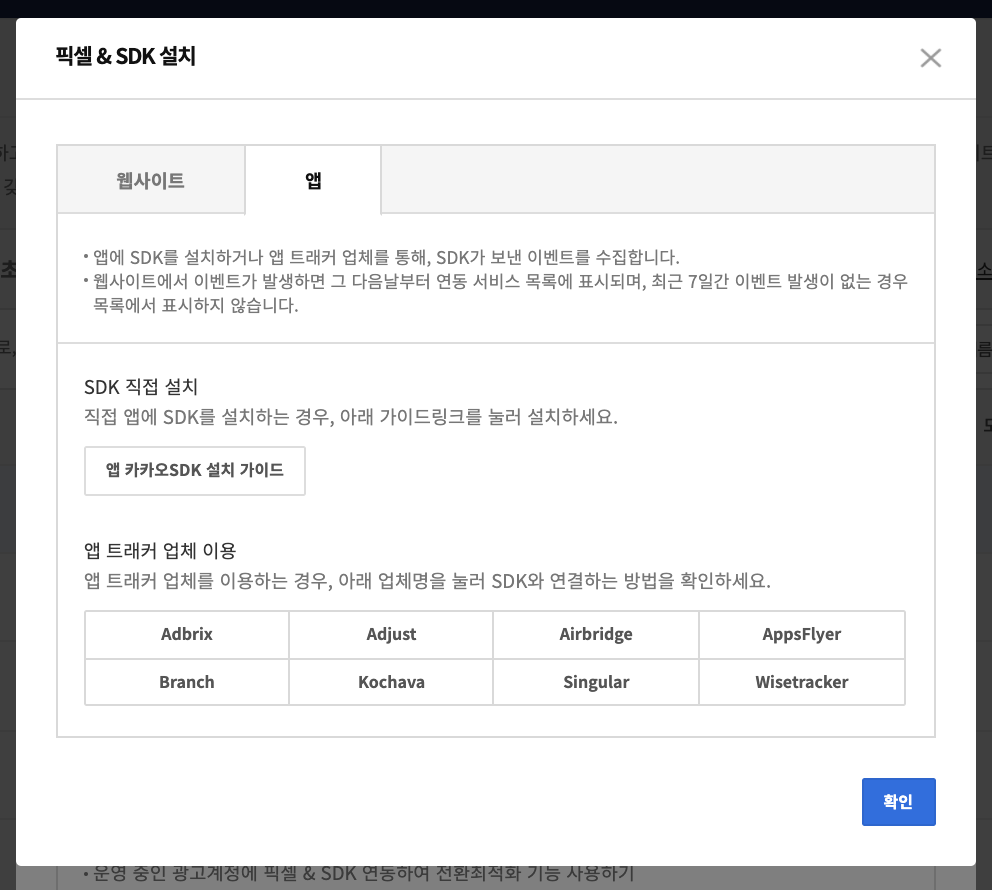View the Kochava SDK linking method
This screenshot has width=992, height=890.
(x=391, y=681)
